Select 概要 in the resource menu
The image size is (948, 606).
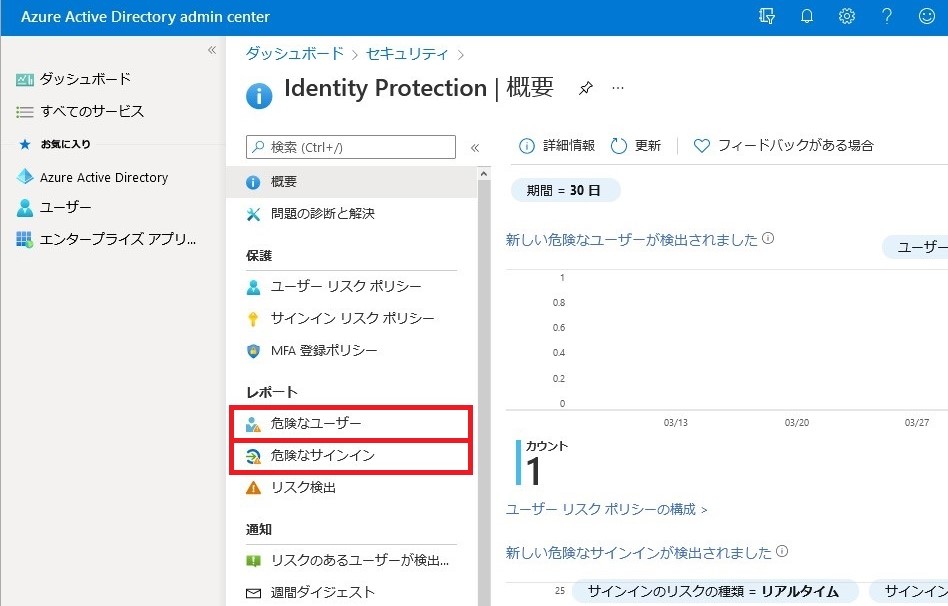point(351,182)
